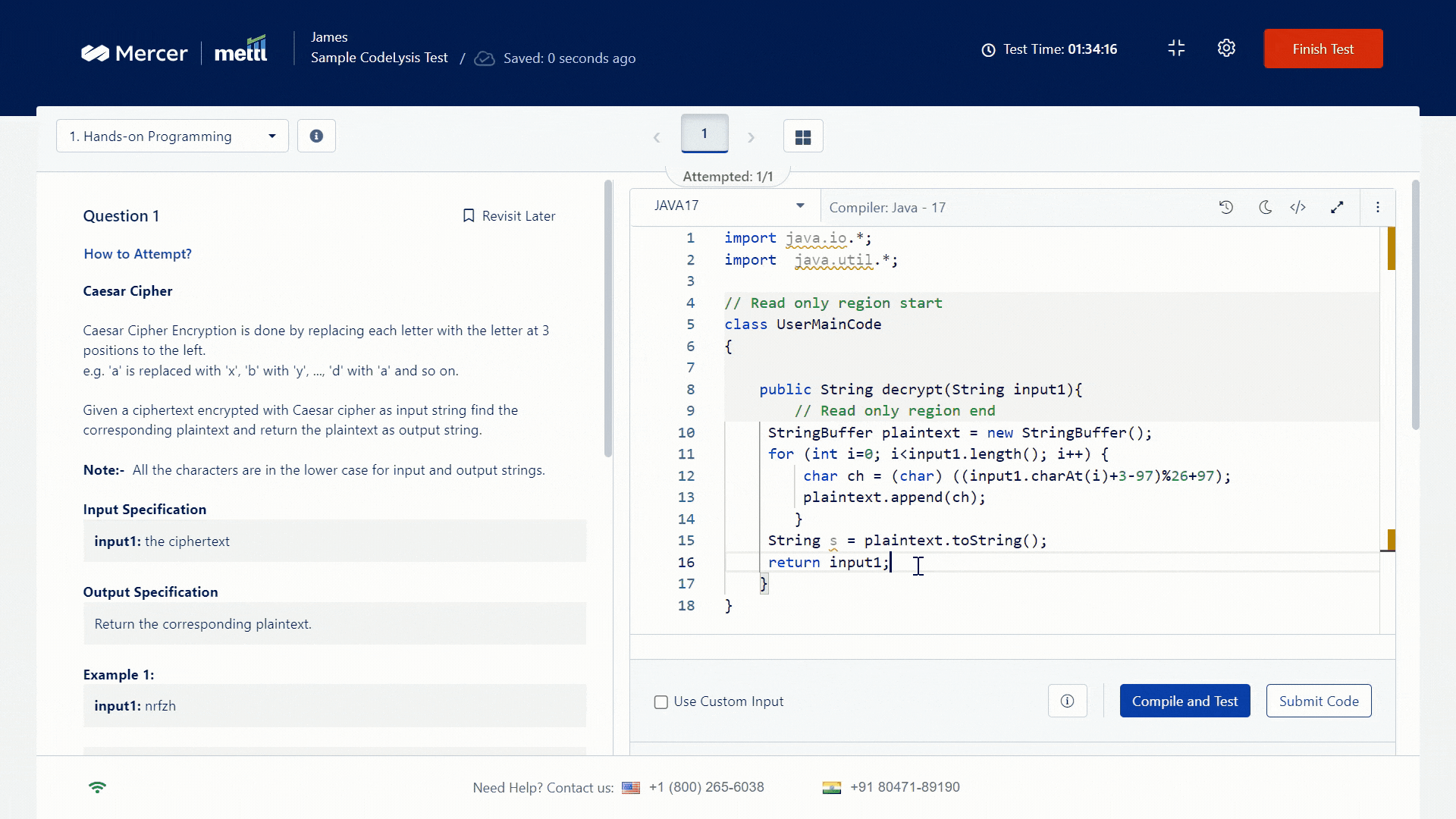Open the Hands-on Programming section dropdown
The height and width of the screenshot is (819, 1456).
coord(172,136)
